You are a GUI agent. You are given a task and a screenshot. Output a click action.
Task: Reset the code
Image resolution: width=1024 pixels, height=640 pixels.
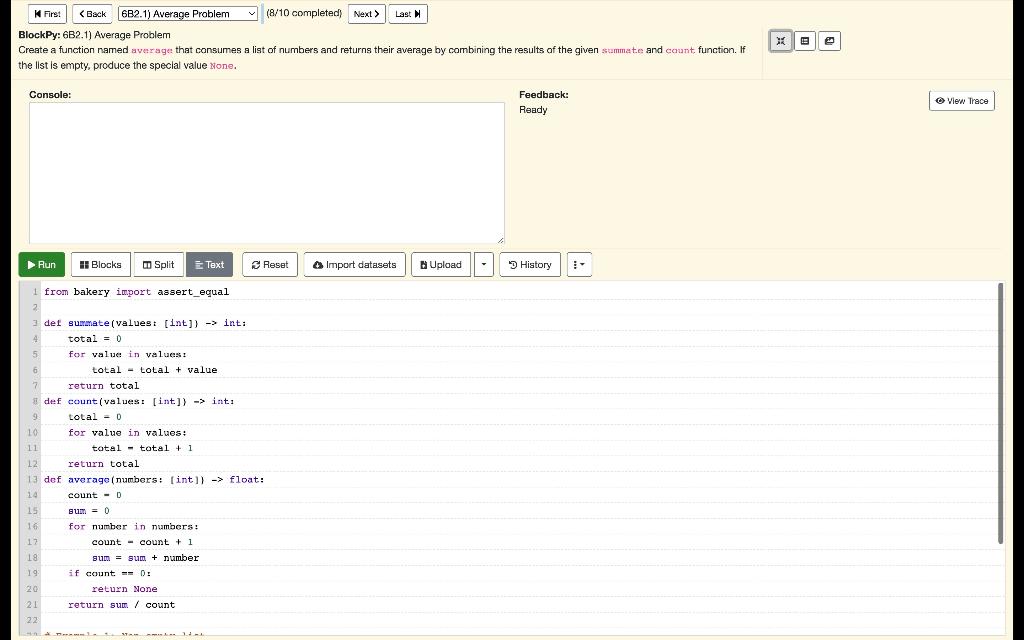click(x=270, y=264)
